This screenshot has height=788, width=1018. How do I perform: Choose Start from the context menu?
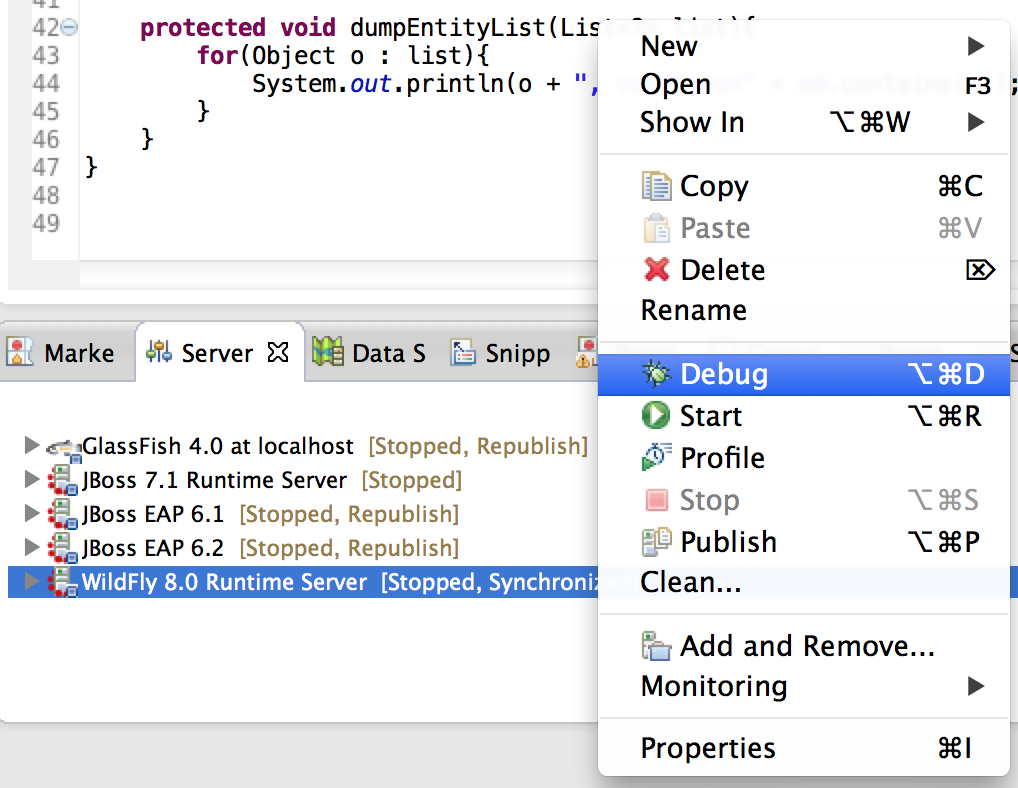(x=804, y=416)
